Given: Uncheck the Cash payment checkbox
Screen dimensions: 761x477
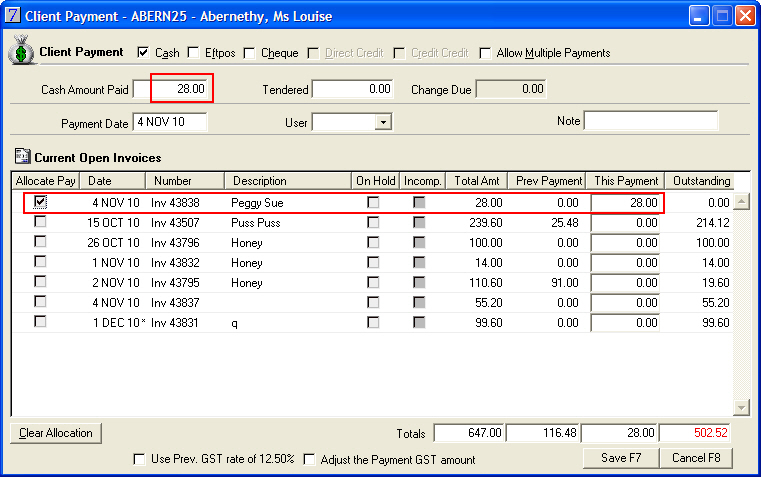Looking at the screenshot, I should coord(143,52).
